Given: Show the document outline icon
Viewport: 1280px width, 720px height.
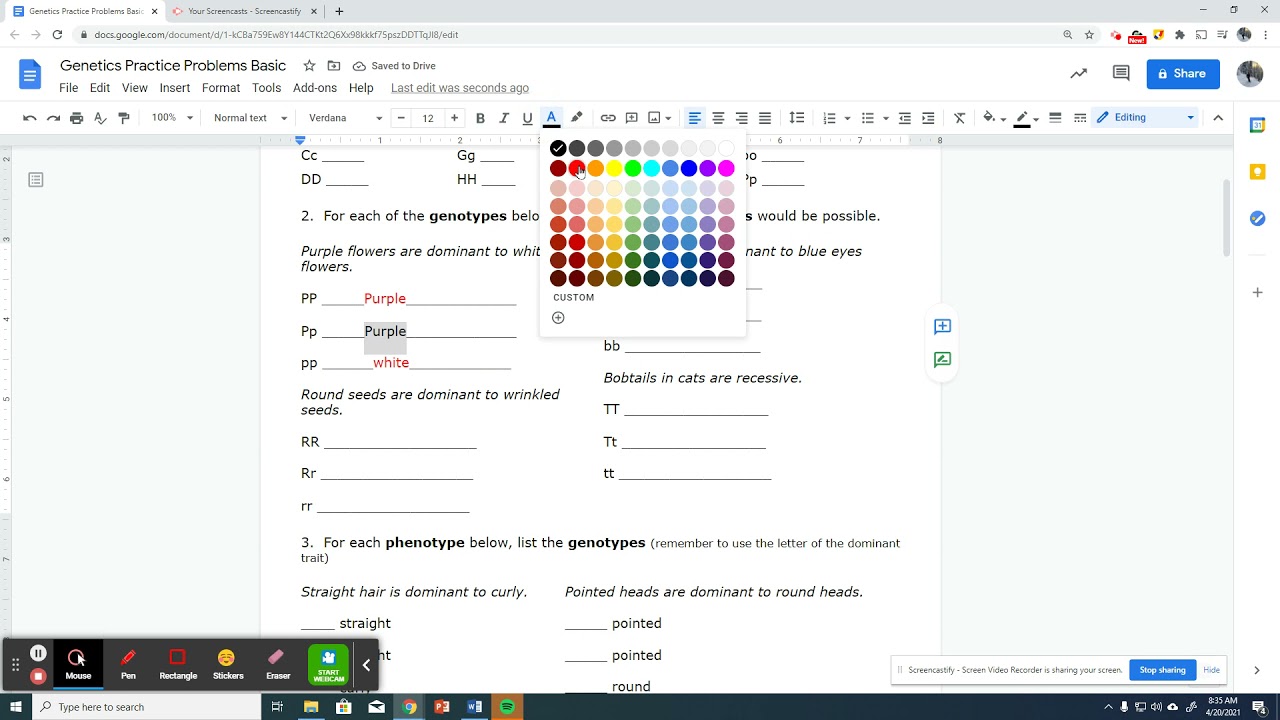Looking at the screenshot, I should coord(36,180).
